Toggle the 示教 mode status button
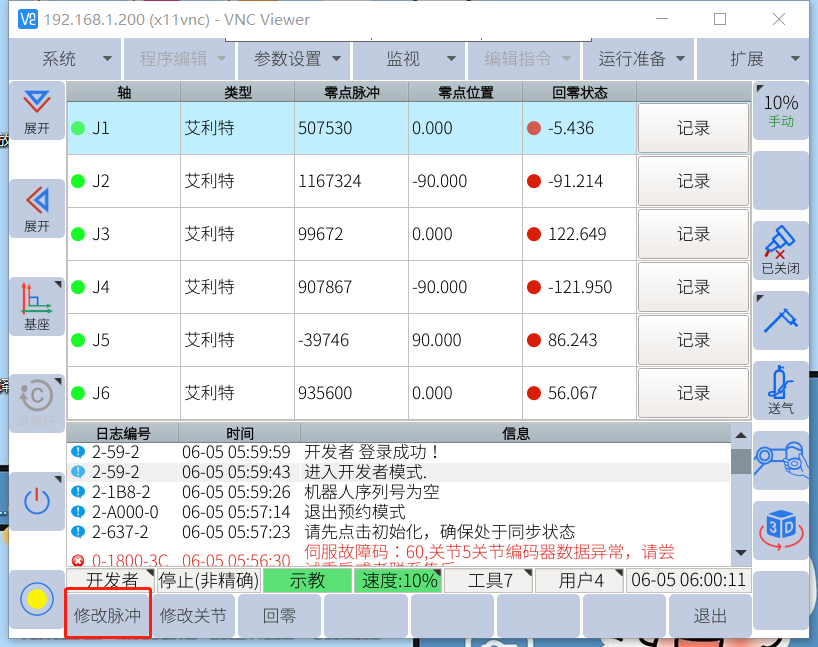This screenshot has height=647, width=818. 307,580
